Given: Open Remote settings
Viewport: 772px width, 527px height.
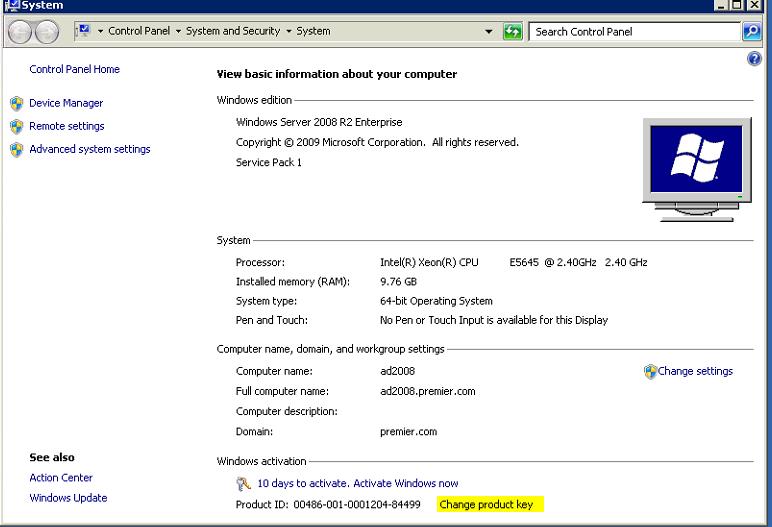Looking at the screenshot, I should click(66, 127).
